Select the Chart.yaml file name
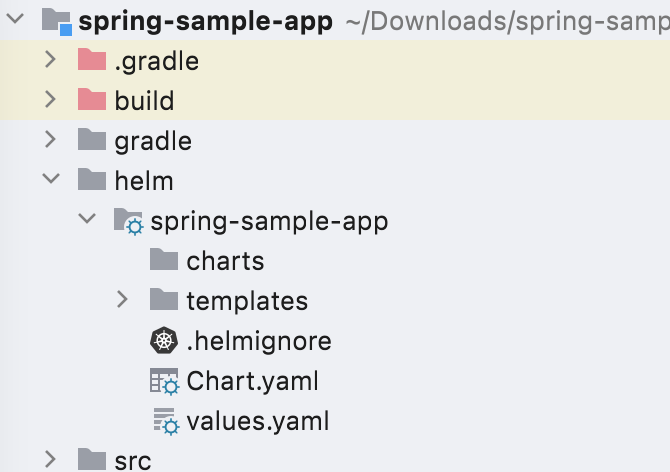The height and width of the screenshot is (472, 670). [x=252, y=381]
